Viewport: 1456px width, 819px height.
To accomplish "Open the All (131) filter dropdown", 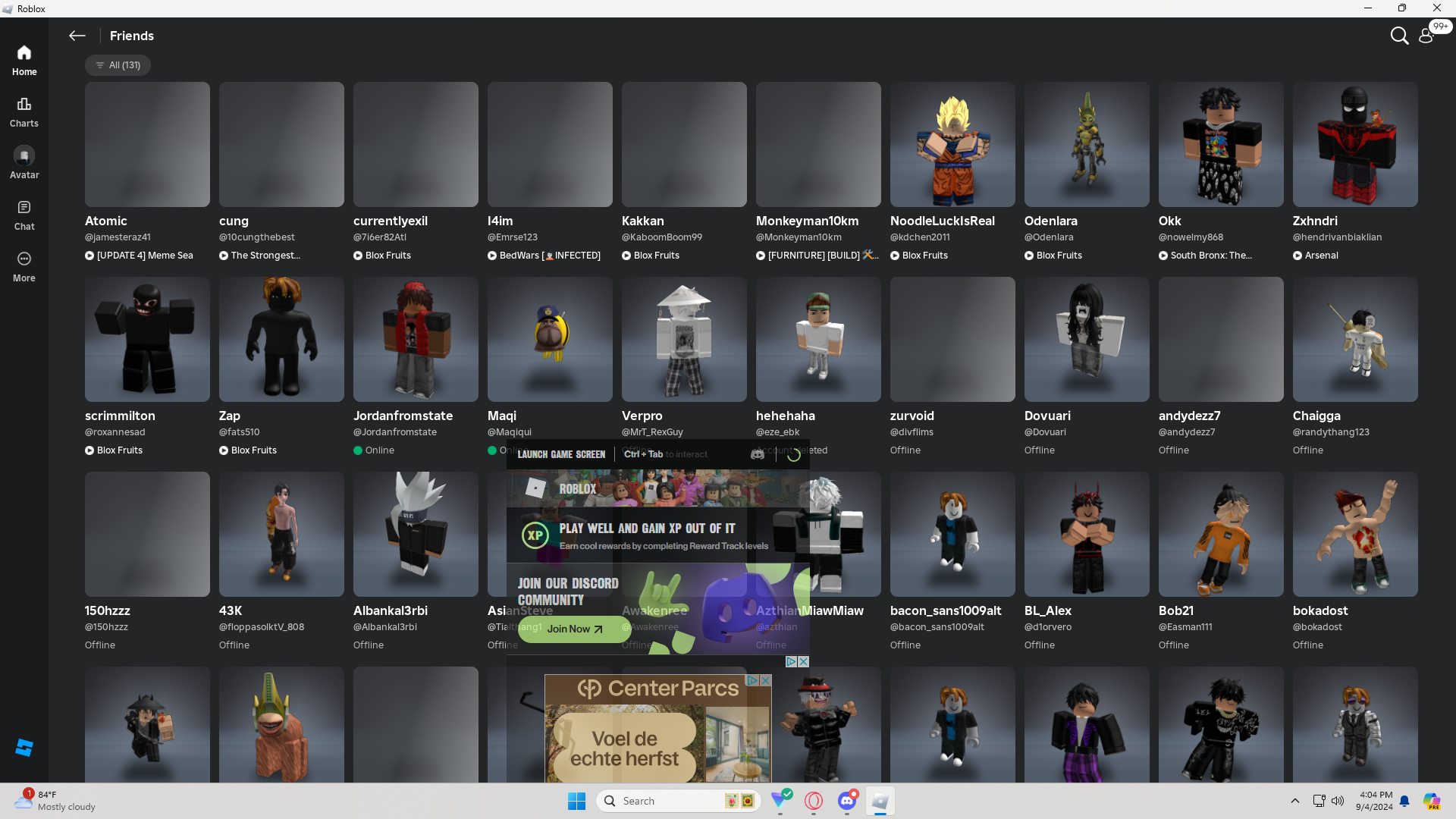I will coord(118,65).
